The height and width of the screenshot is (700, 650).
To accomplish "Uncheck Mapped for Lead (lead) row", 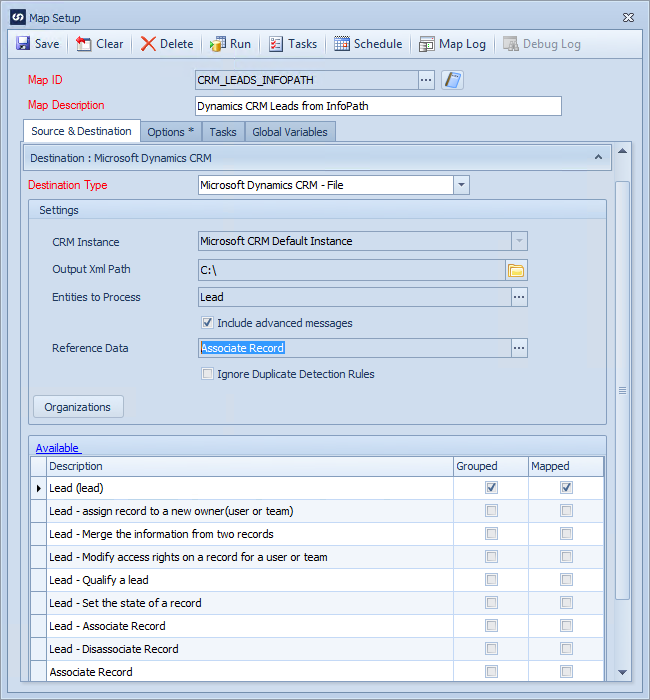I will click(567, 488).
